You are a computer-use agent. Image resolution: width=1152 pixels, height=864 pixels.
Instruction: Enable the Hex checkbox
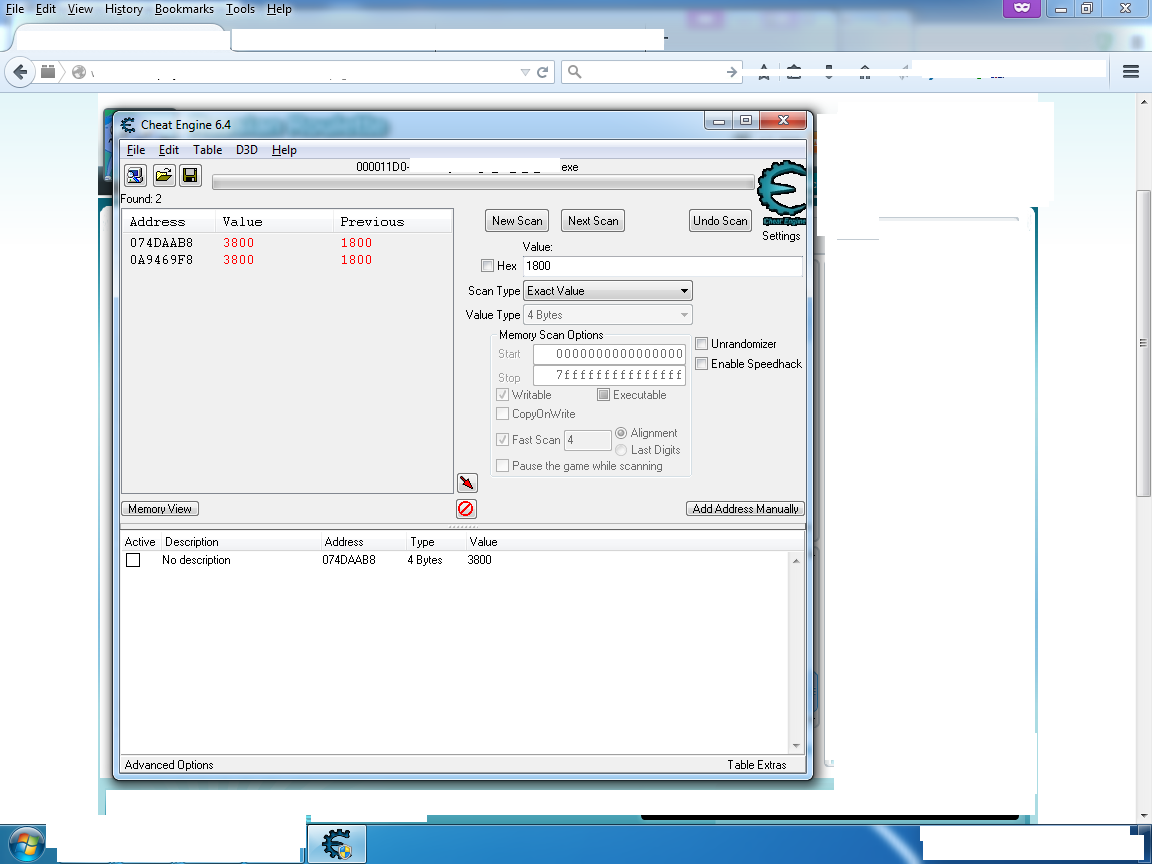coord(488,266)
